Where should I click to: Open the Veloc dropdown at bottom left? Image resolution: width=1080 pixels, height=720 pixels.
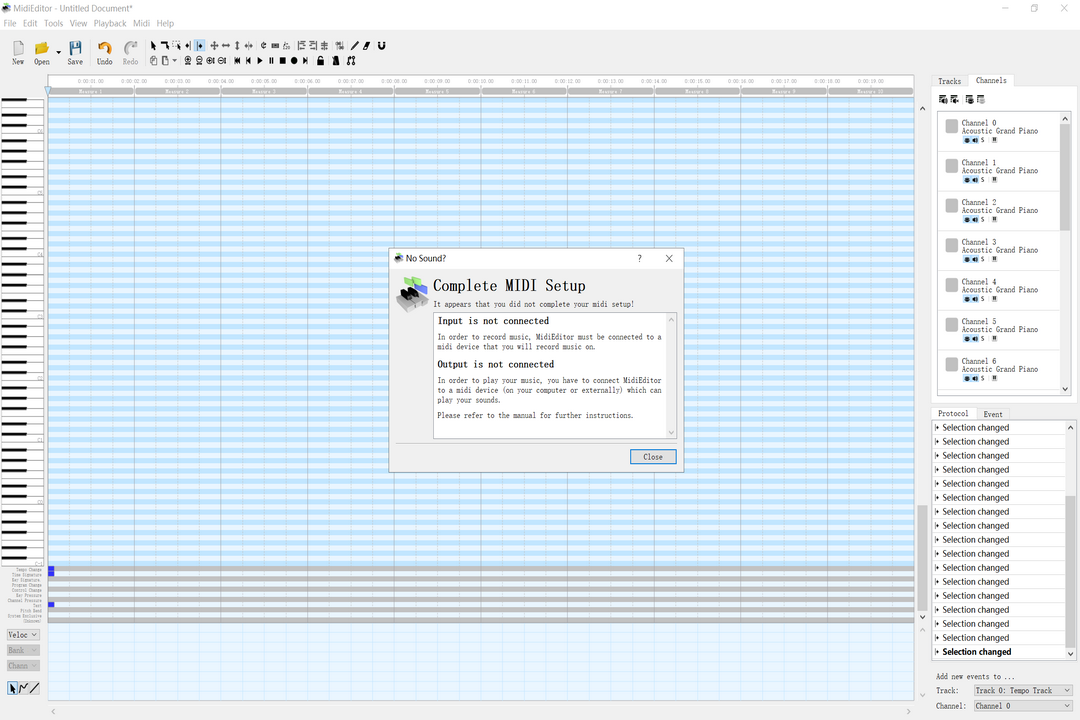tap(22, 634)
